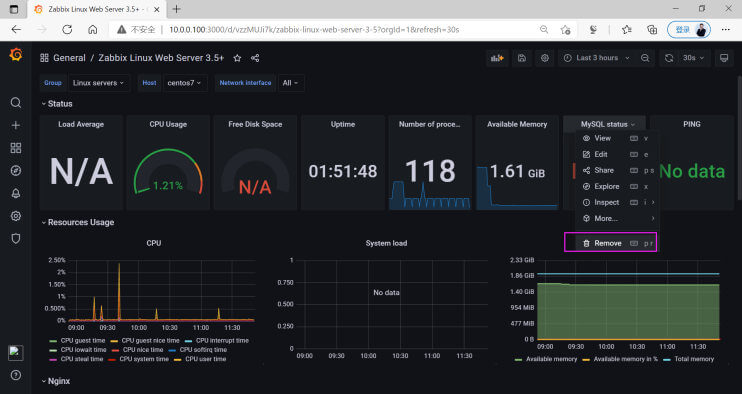Open the Grafana search icon in sidebar

[x=16, y=103]
